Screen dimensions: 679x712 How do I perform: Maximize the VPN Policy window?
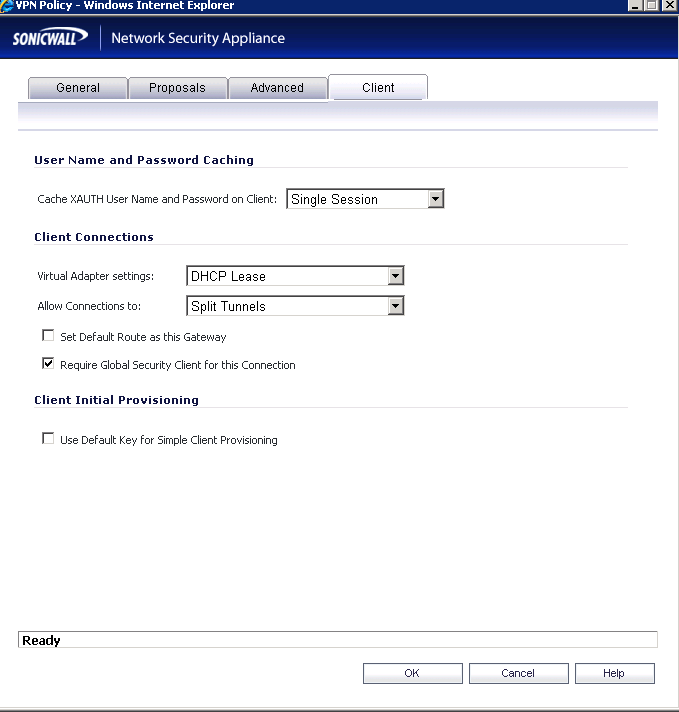tap(652, 5)
